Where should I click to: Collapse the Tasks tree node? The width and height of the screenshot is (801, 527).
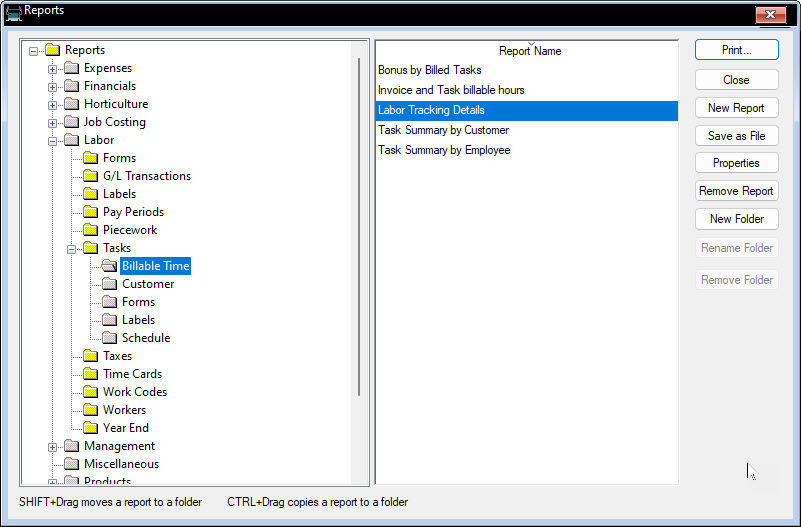tap(72, 248)
